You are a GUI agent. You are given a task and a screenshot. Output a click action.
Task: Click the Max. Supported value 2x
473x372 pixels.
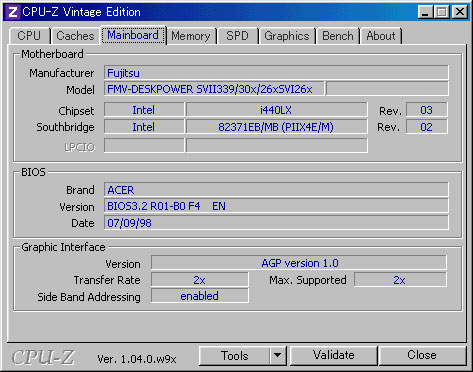400,280
